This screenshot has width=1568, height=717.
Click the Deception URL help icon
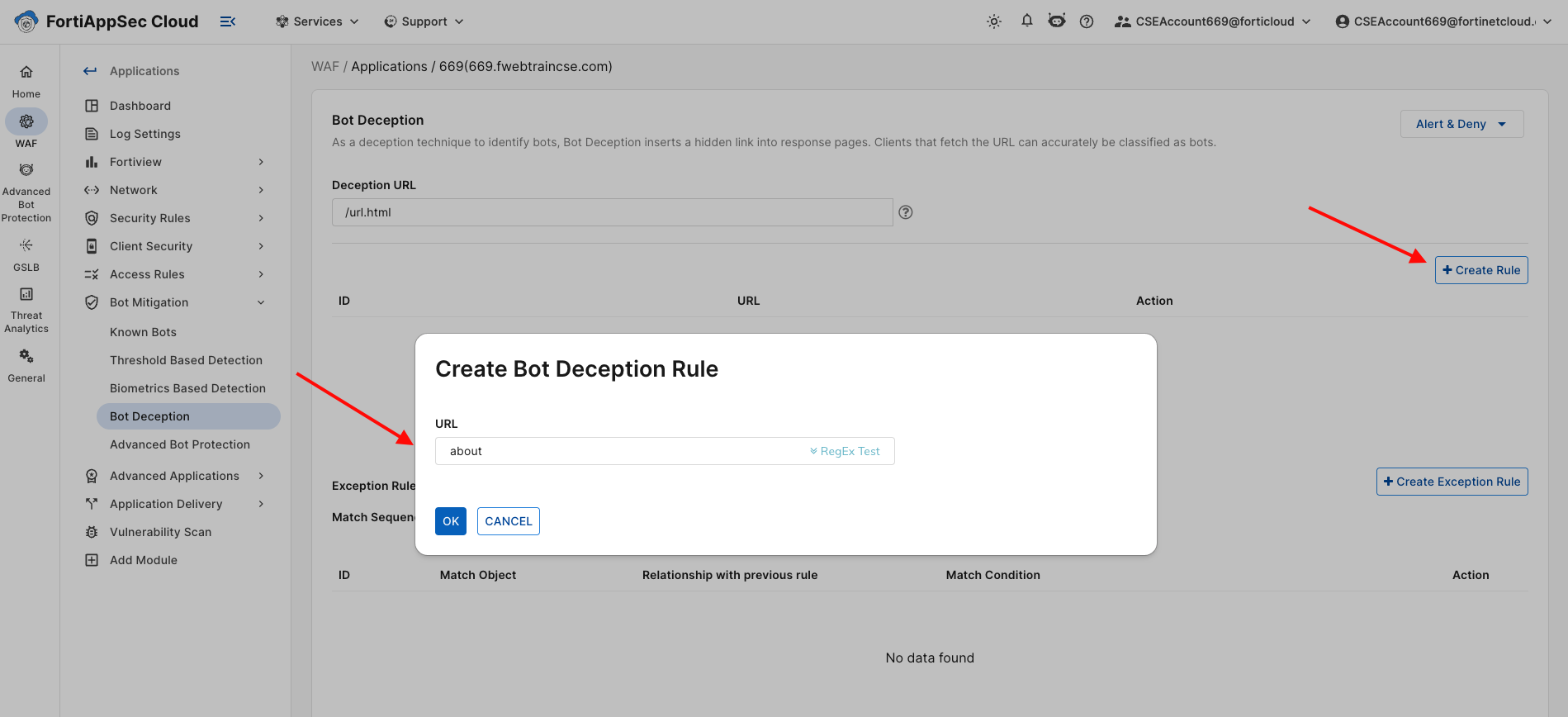[906, 212]
